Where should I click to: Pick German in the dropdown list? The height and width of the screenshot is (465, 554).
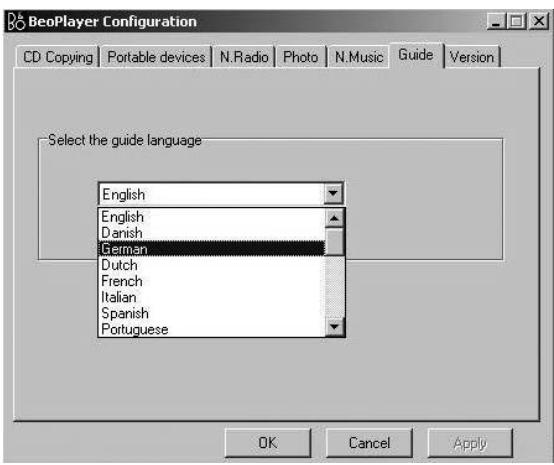tap(211, 249)
